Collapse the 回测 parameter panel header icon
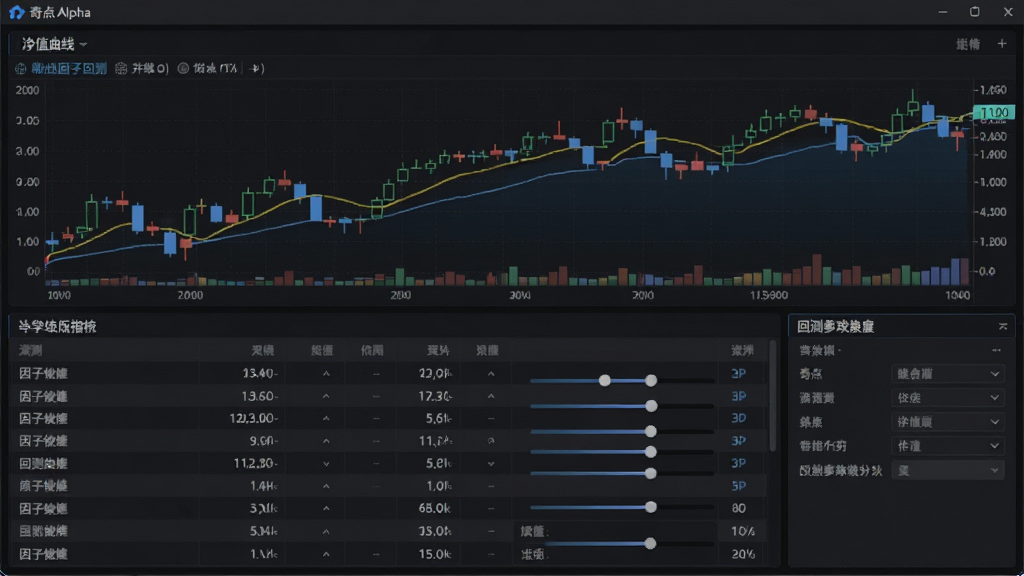Image resolution: width=1024 pixels, height=576 pixels. (1002, 326)
